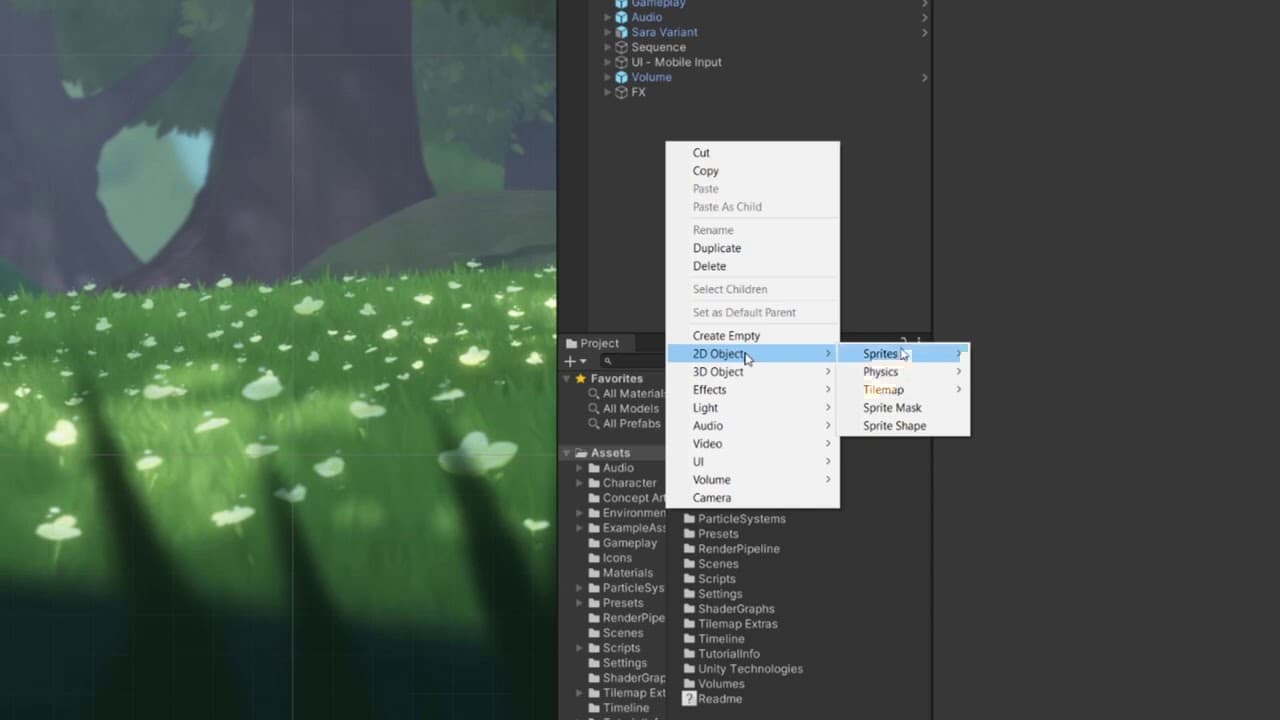Screen dimensions: 1280x720
Task: Expand the FX object arrow
Action: click(607, 92)
